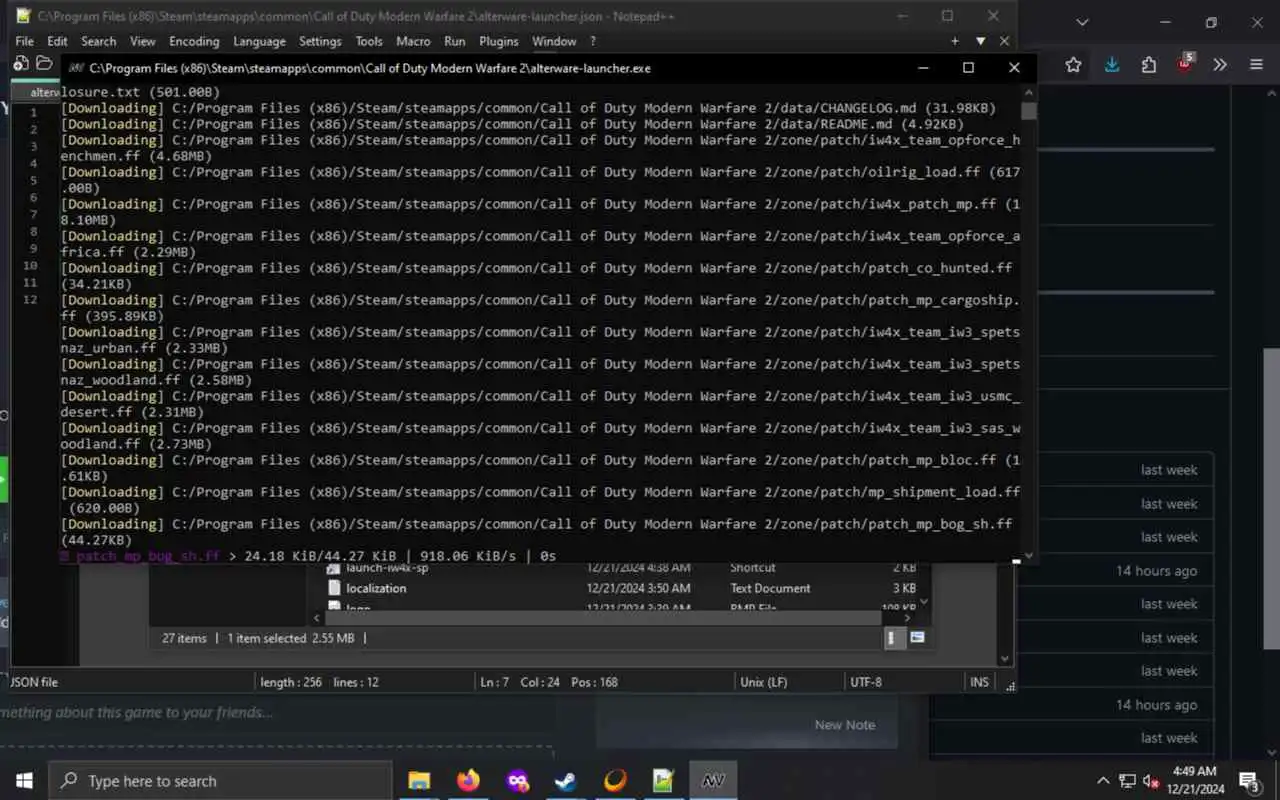Image resolution: width=1280 pixels, height=800 pixels.
Task: Select the launch-iw4x-sp shortcut in File Explorer
Action: tap(387, 568)
